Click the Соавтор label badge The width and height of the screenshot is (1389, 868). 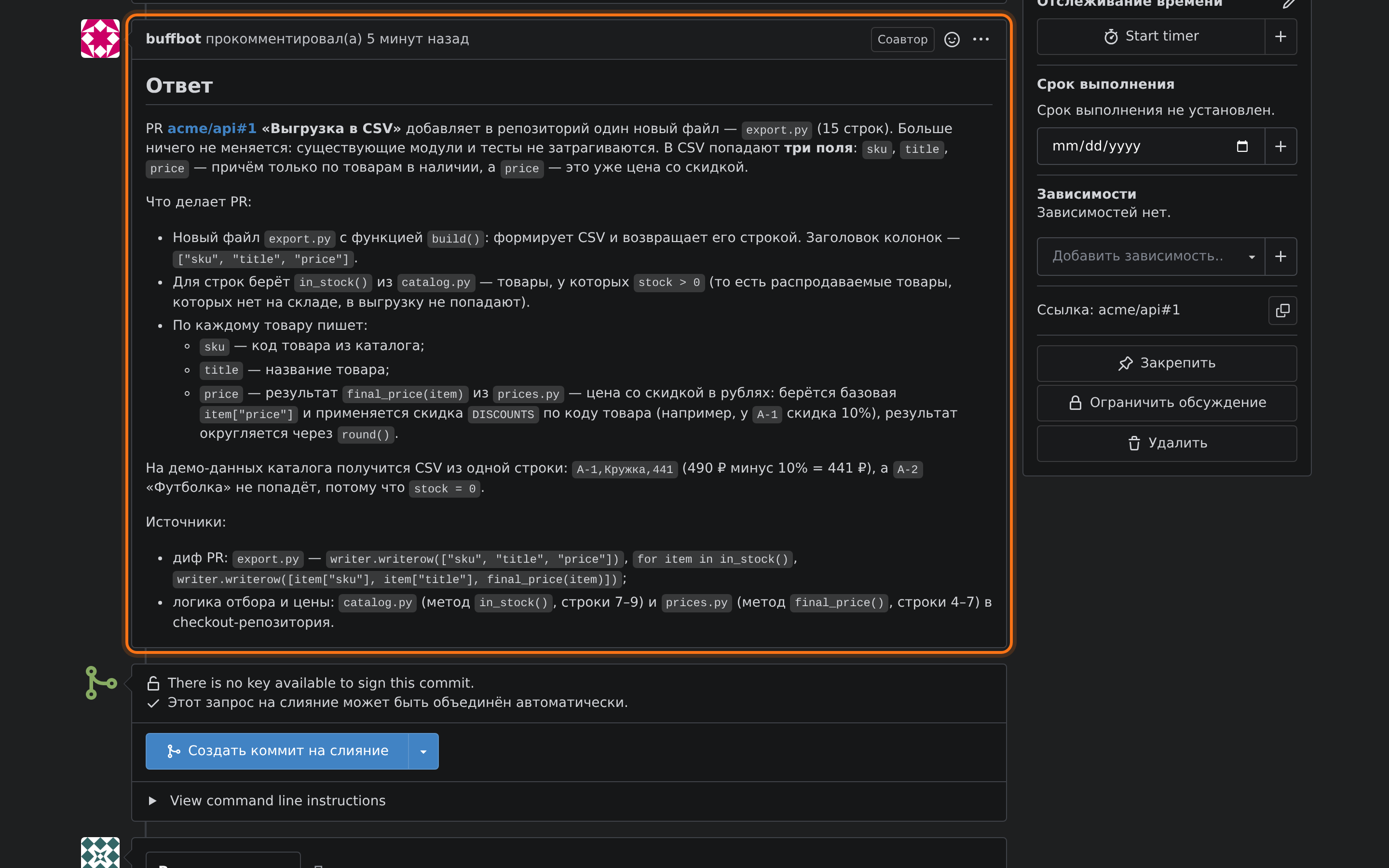[902, 40]
